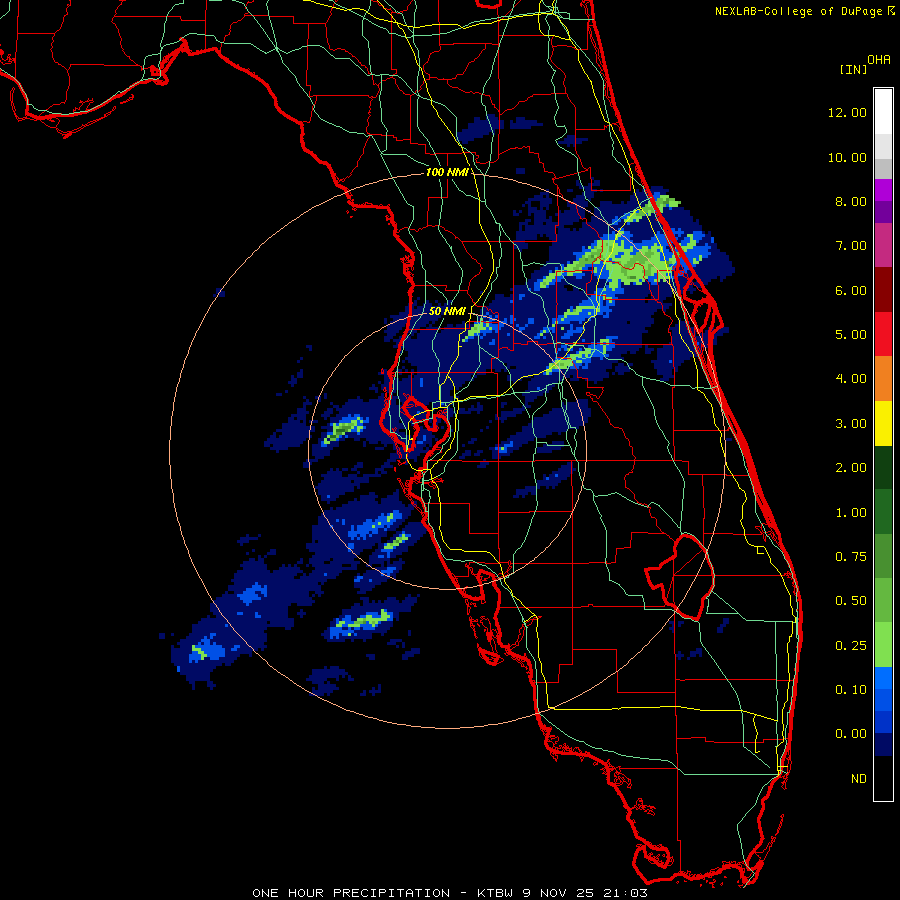Screen dimensions: 900x900
Task: Click the 4.00 legend value
Action: (851, 379)
